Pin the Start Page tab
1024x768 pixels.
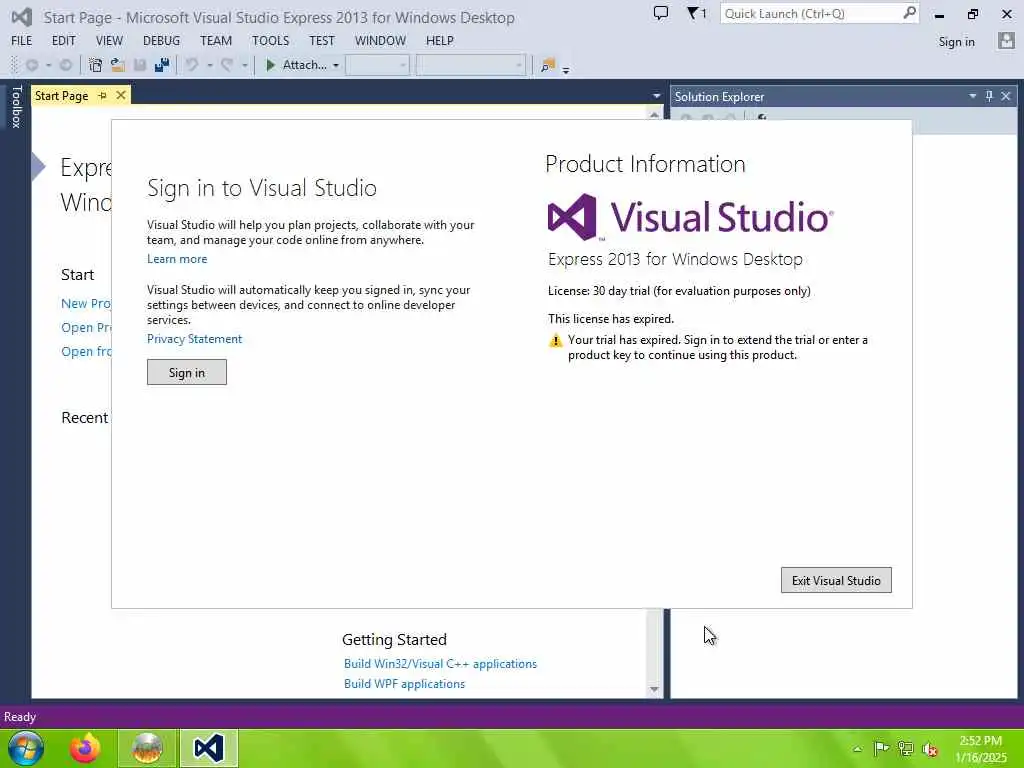(x=103, y=96)
